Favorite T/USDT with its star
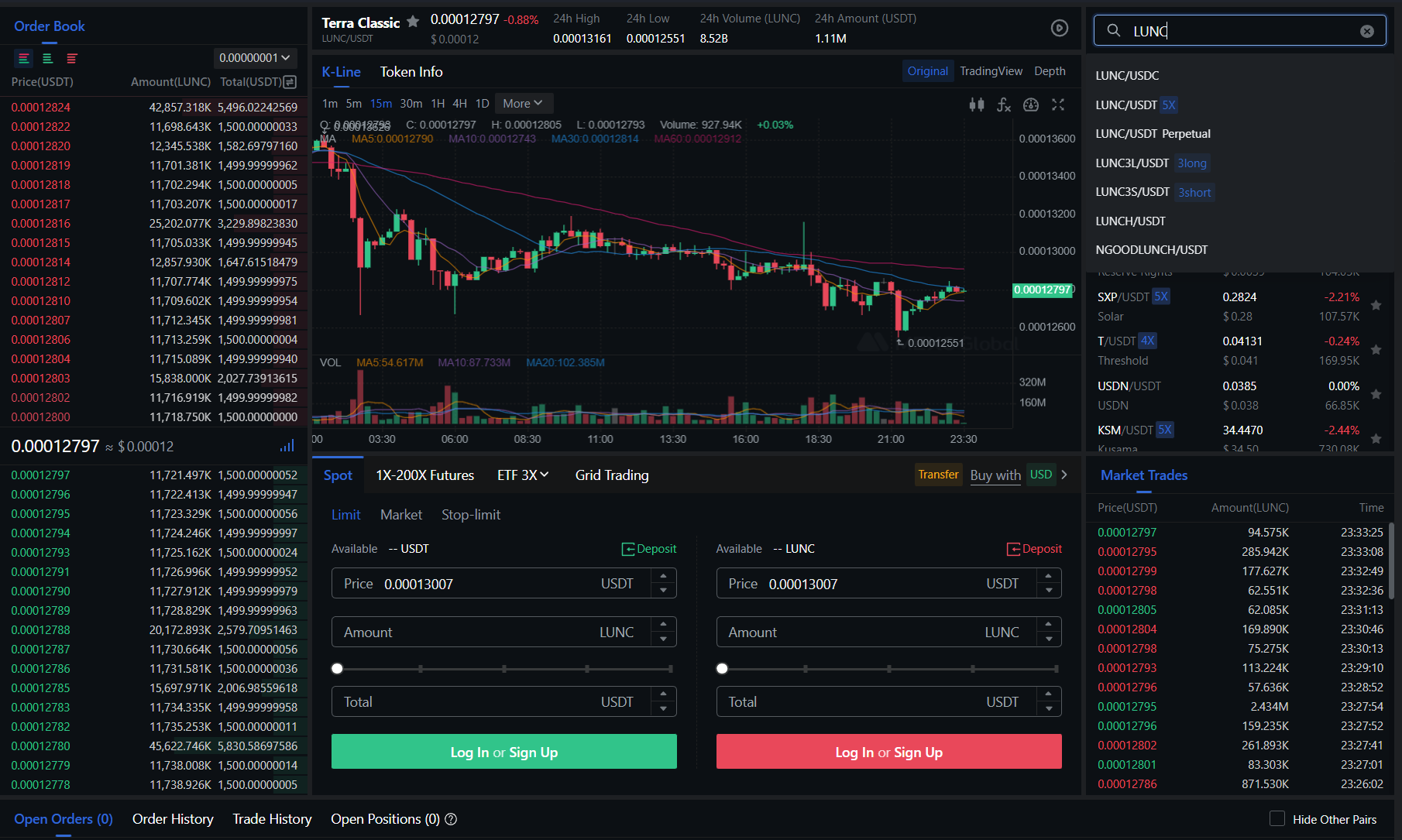The image size is (1402, 840). 1376,350
